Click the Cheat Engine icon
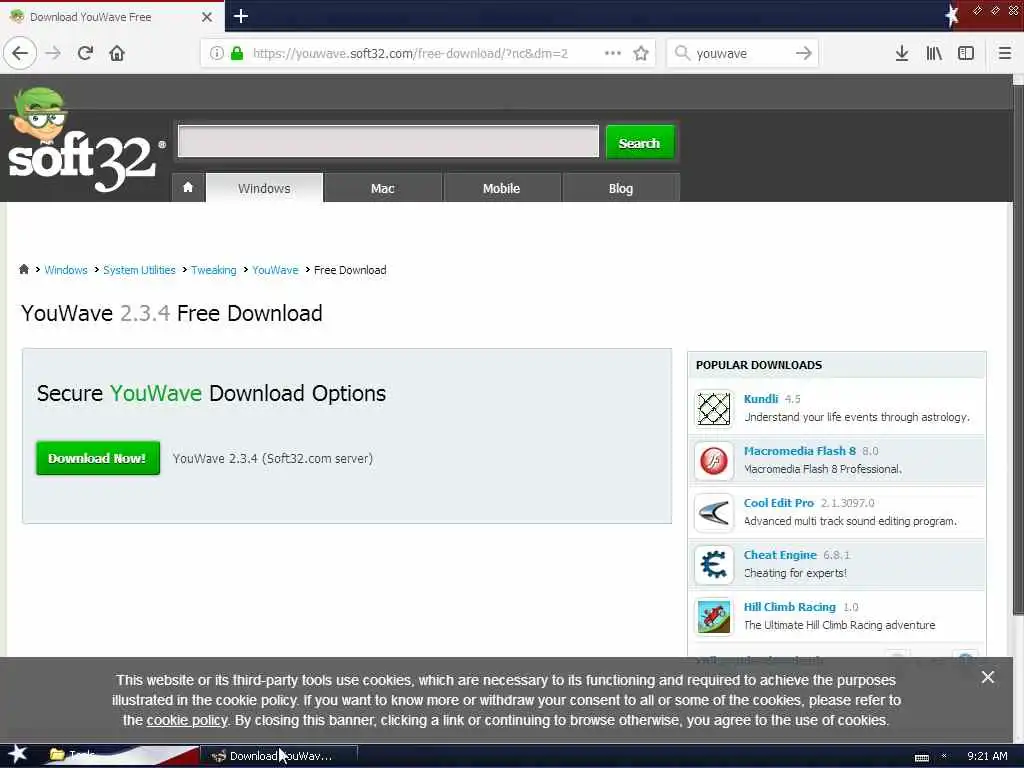This screenshot has width=1024, height=768. (x=714, y=564)
